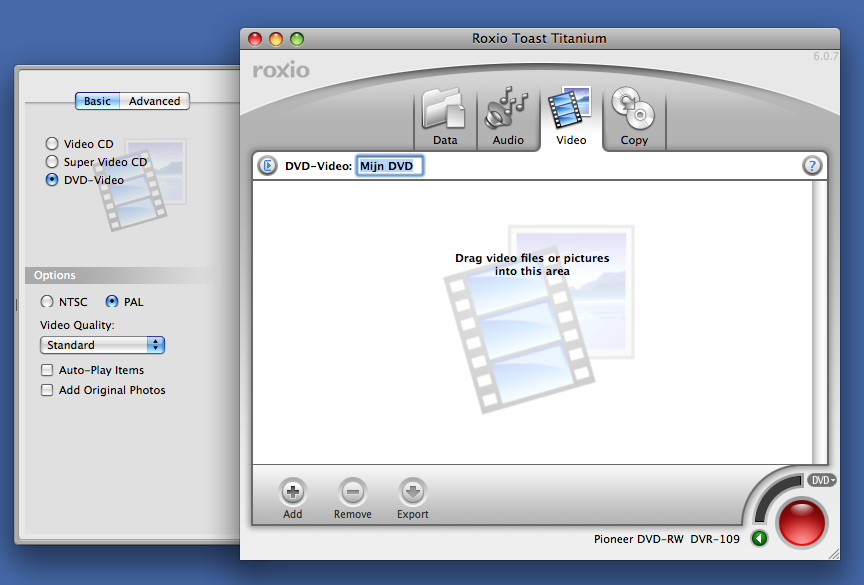
Task: Click the Remove minus icon
Action: (352, 492)
